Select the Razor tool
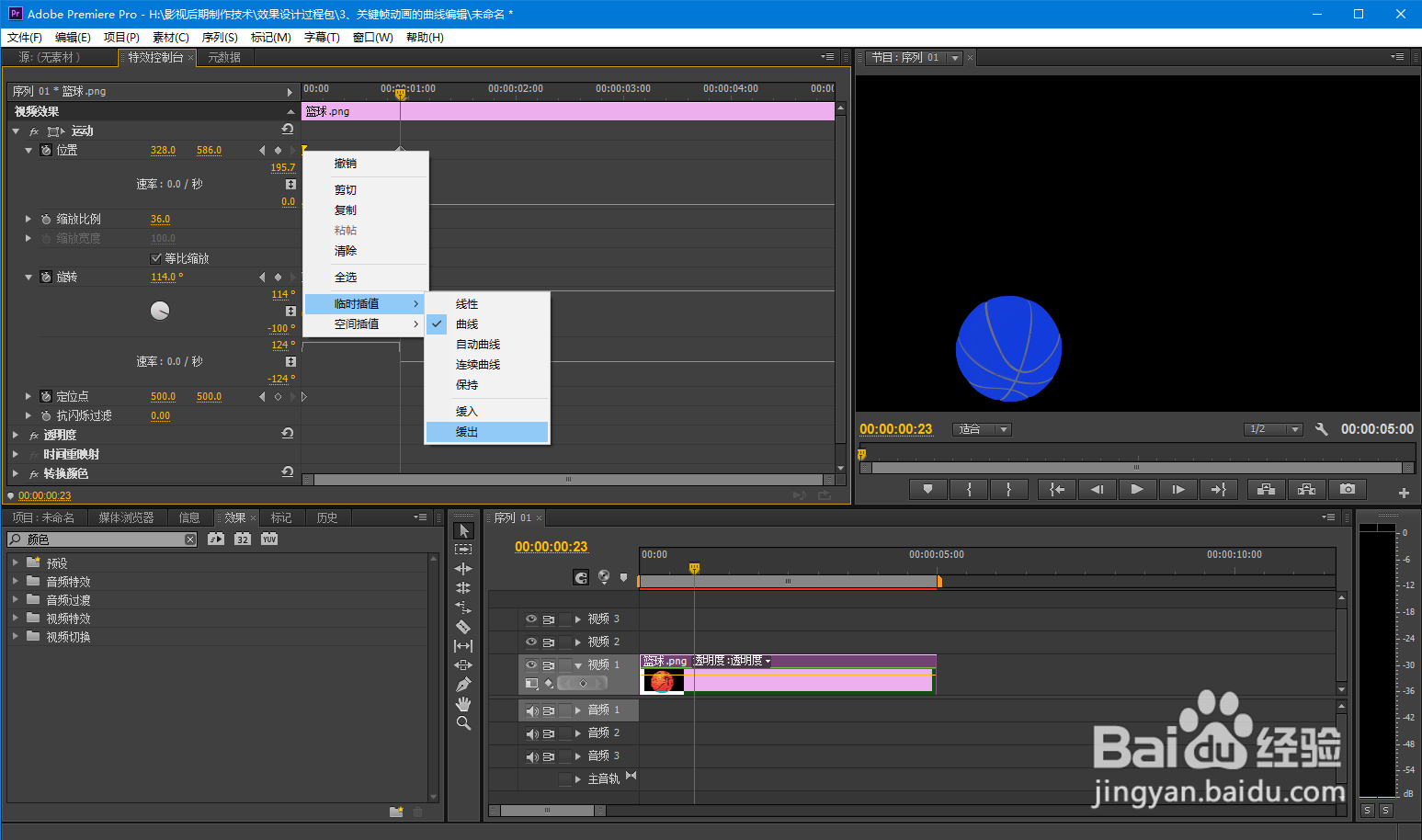 [463, 627]
